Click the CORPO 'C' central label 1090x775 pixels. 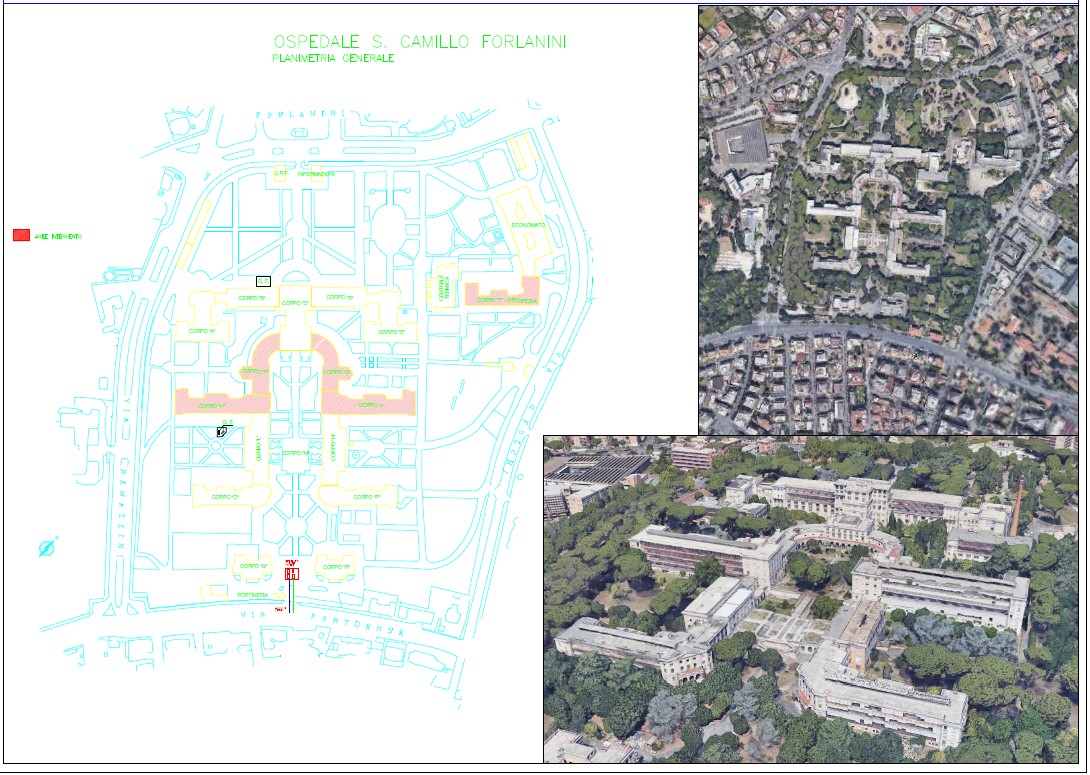point(294,302)
